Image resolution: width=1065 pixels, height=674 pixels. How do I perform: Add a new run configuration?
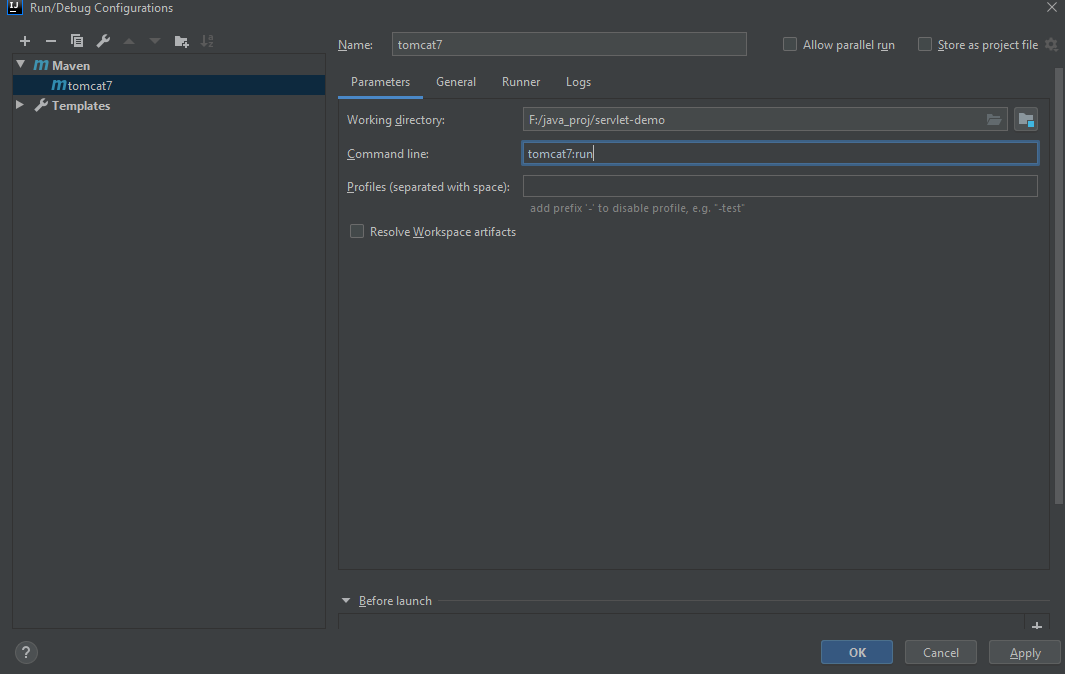25,41
